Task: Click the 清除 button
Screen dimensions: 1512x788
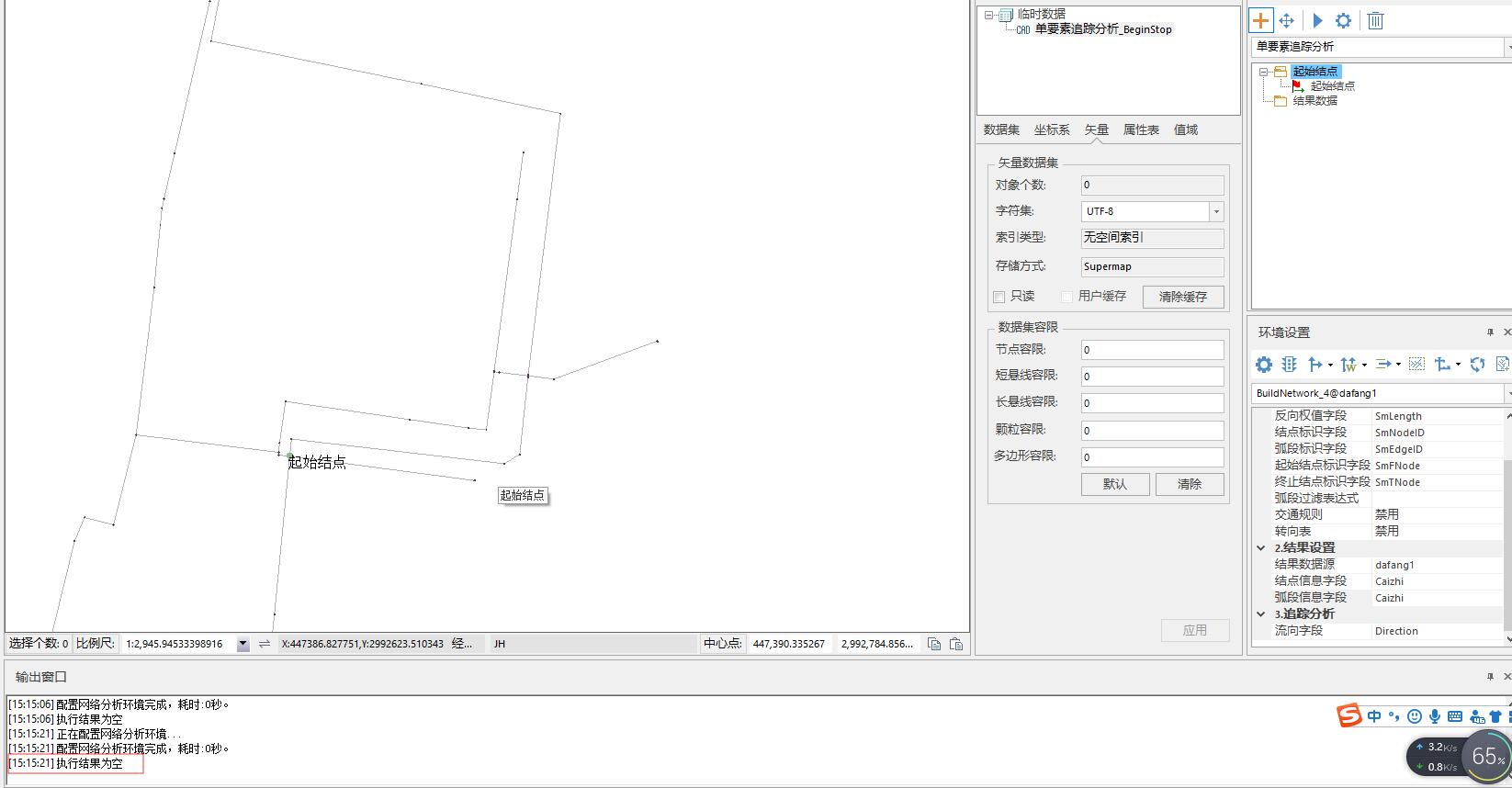Action: pyautogui.click(x=1190, y=484)
